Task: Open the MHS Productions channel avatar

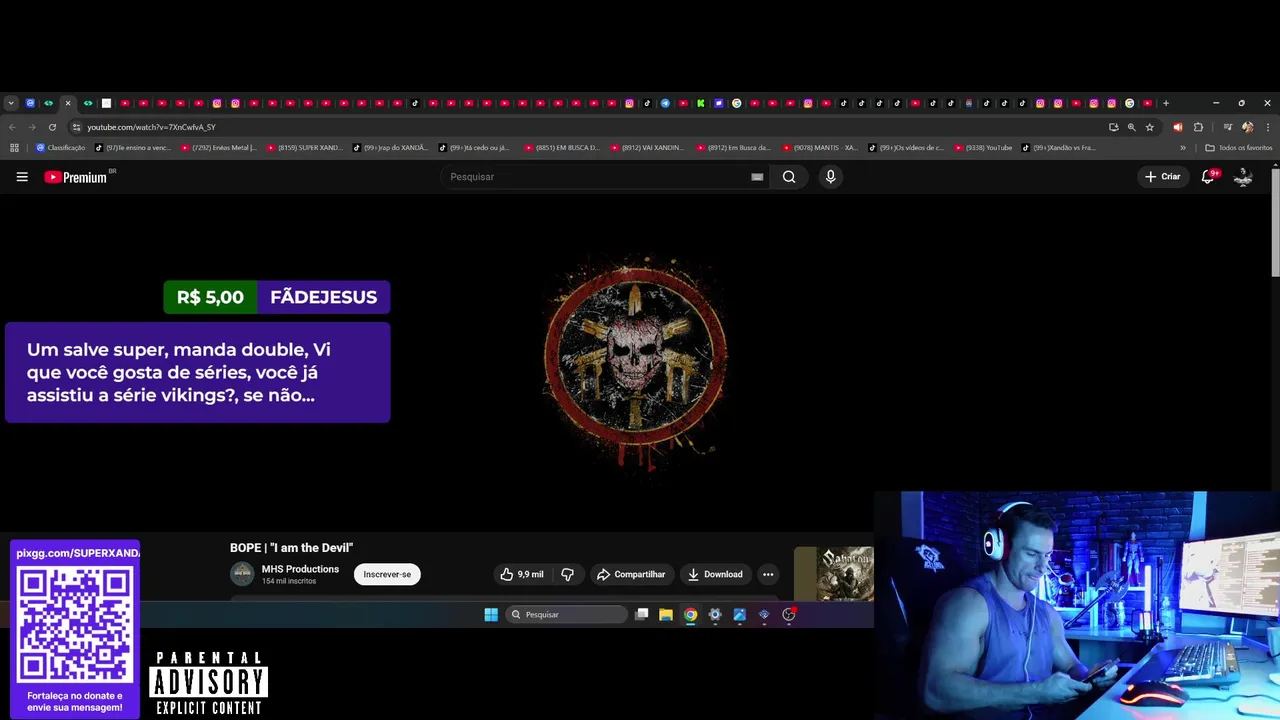Action: [x=242, y=574]
